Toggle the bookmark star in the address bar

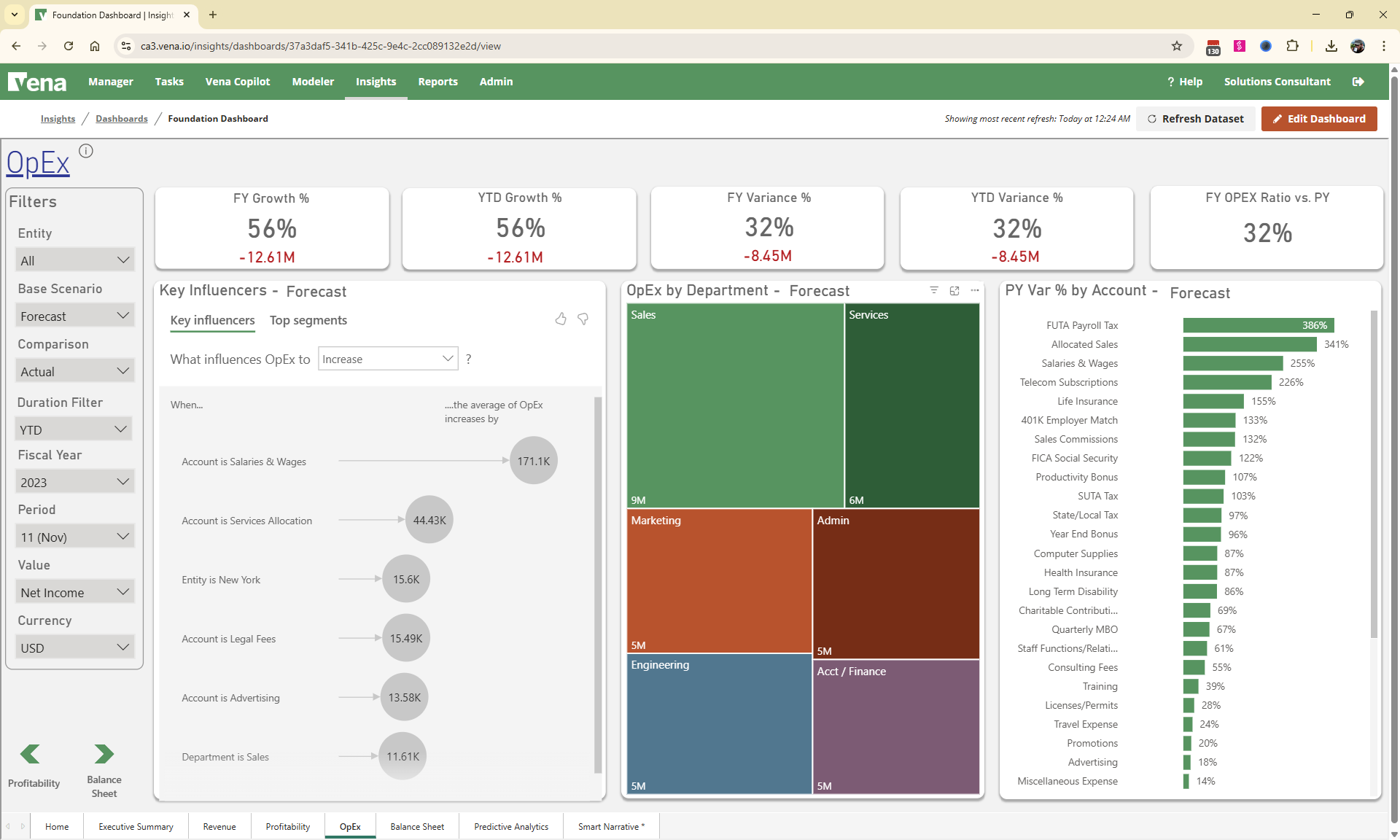point(1177,46)
